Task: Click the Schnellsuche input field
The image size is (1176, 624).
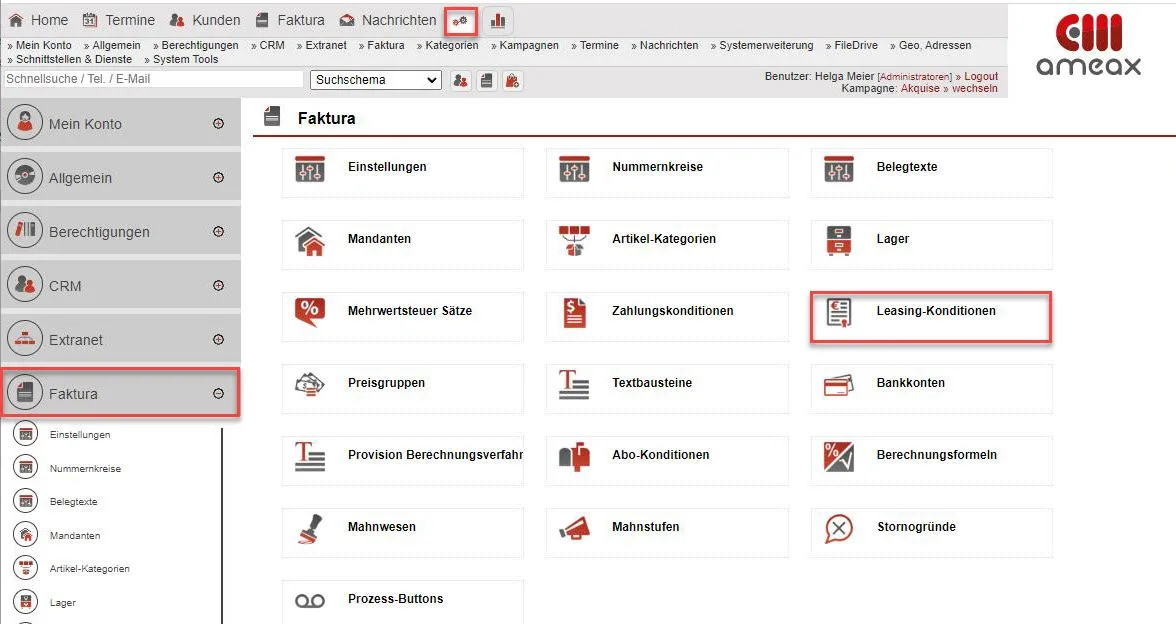Action: click(154, 79)
